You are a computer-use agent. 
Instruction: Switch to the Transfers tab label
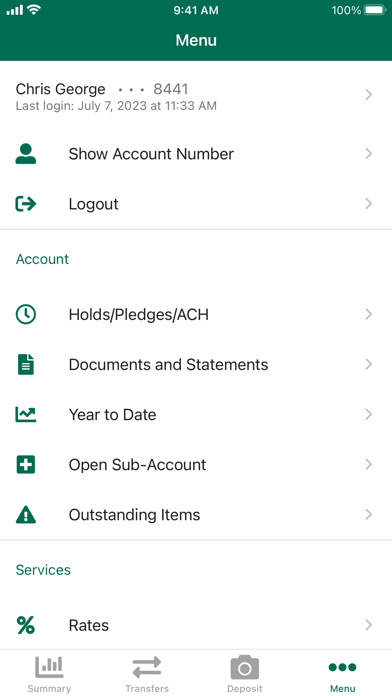[147, 688]
